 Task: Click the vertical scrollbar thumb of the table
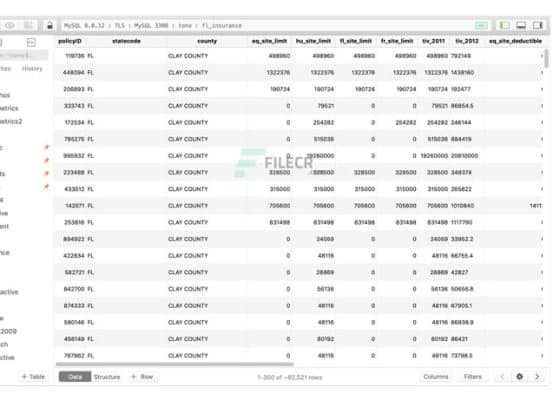tap(546, 59)
